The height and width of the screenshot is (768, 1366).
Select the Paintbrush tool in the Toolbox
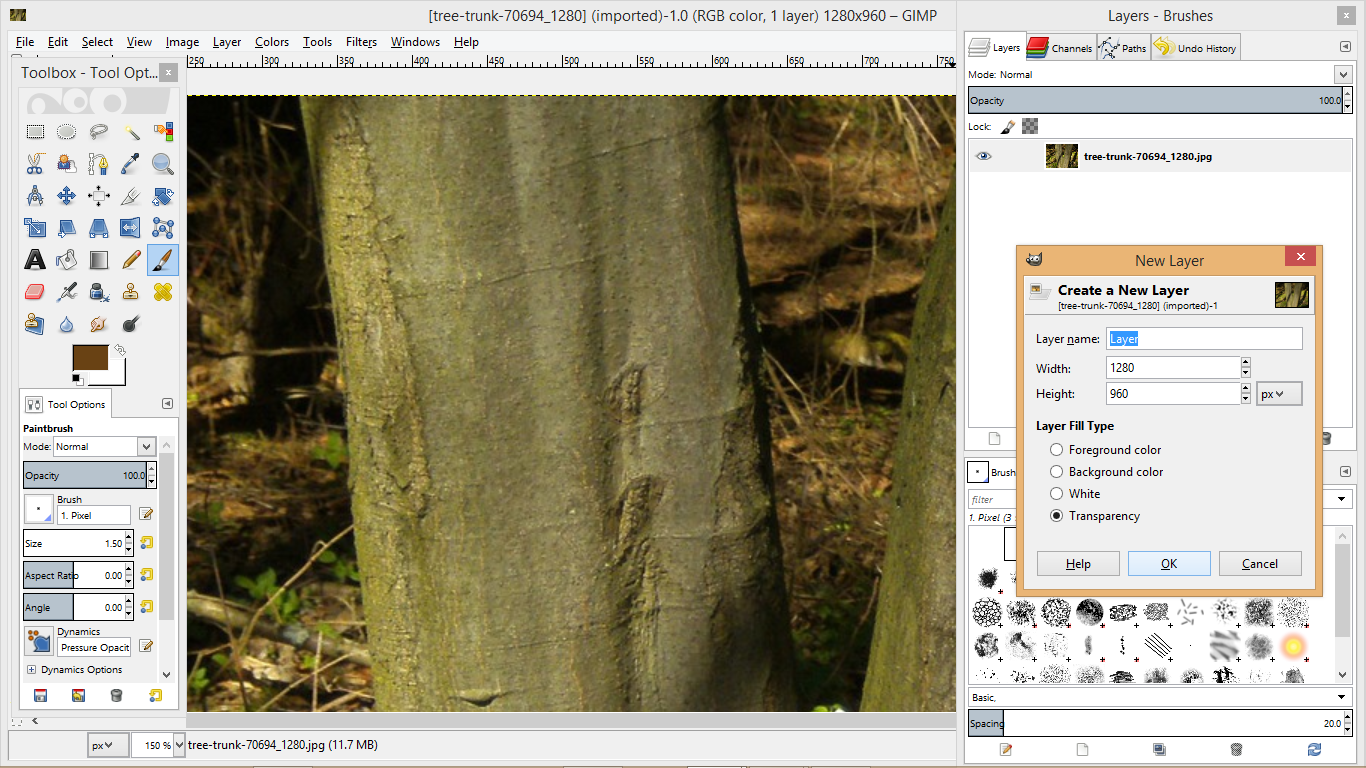pos(162,259)
